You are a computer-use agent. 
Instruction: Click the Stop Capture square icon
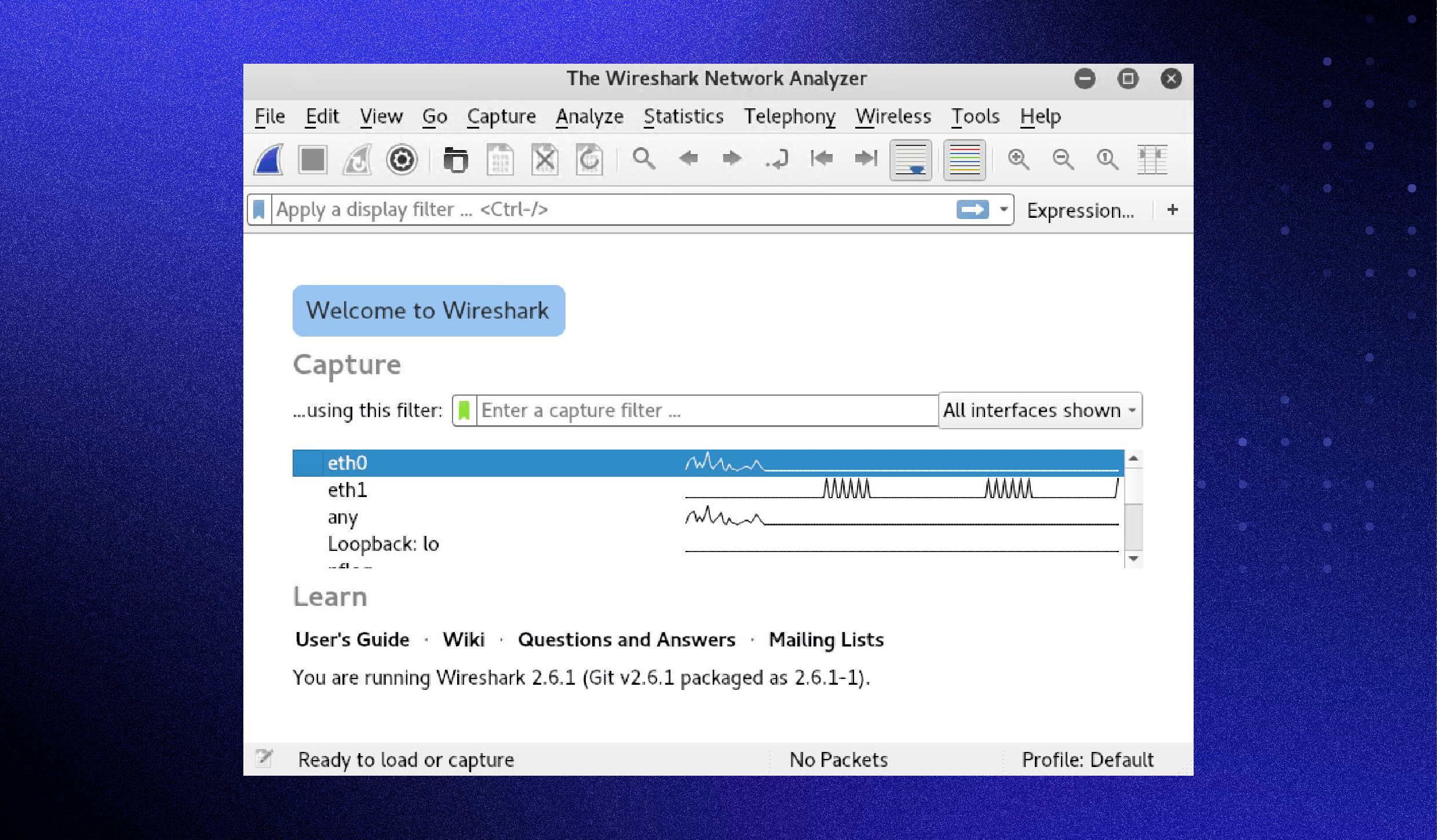click(x=313, y=158)
